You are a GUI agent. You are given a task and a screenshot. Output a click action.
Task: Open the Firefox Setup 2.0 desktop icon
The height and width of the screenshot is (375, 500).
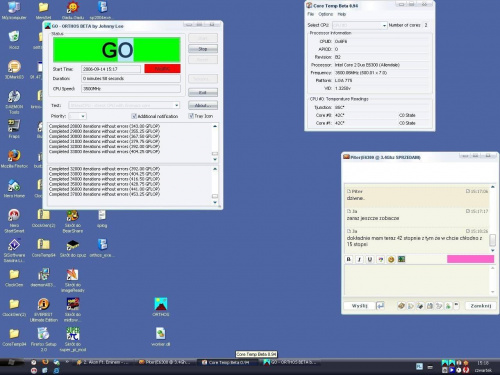pos(44,339)
